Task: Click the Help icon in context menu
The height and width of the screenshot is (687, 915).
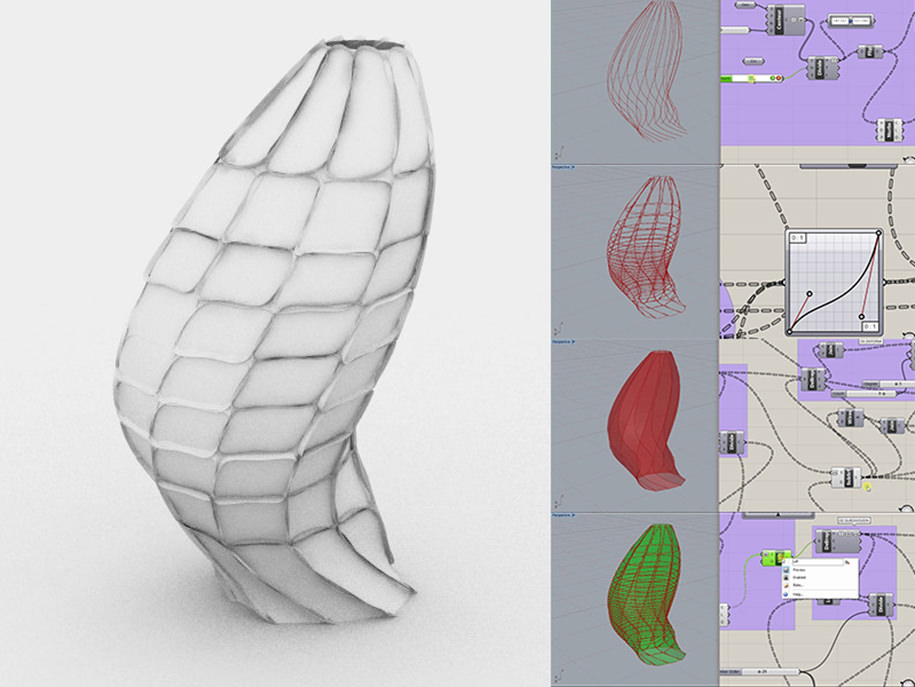Action: [x=786, y=594]
